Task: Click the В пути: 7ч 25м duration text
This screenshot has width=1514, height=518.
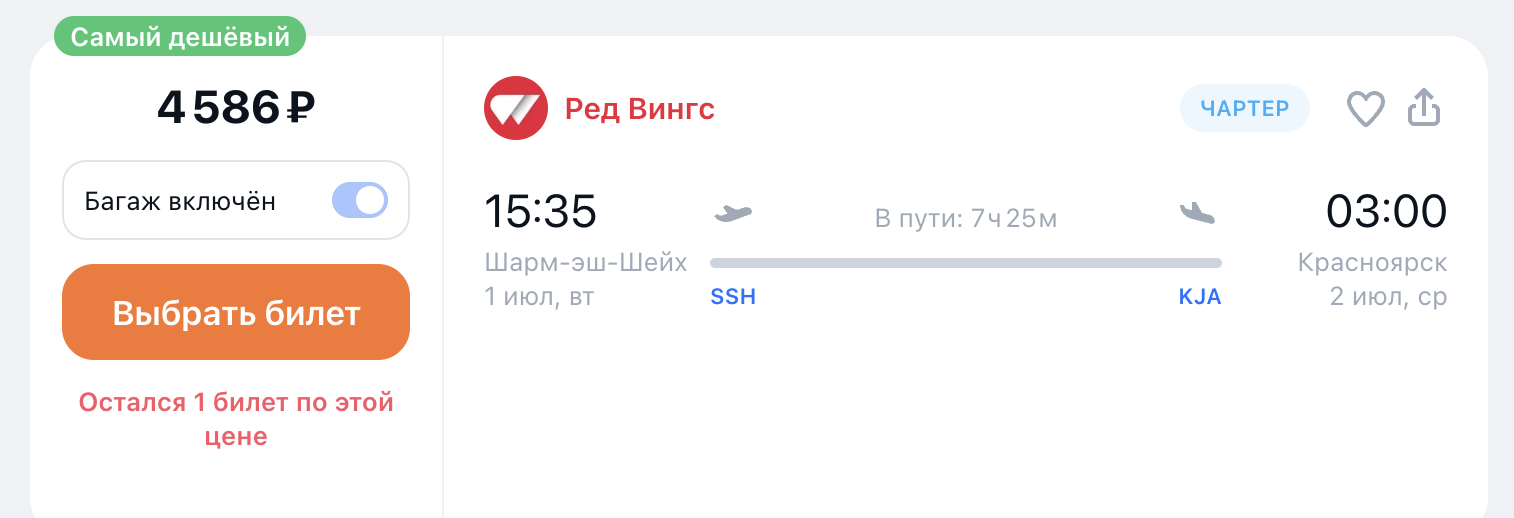Action: tap(966, 217)
